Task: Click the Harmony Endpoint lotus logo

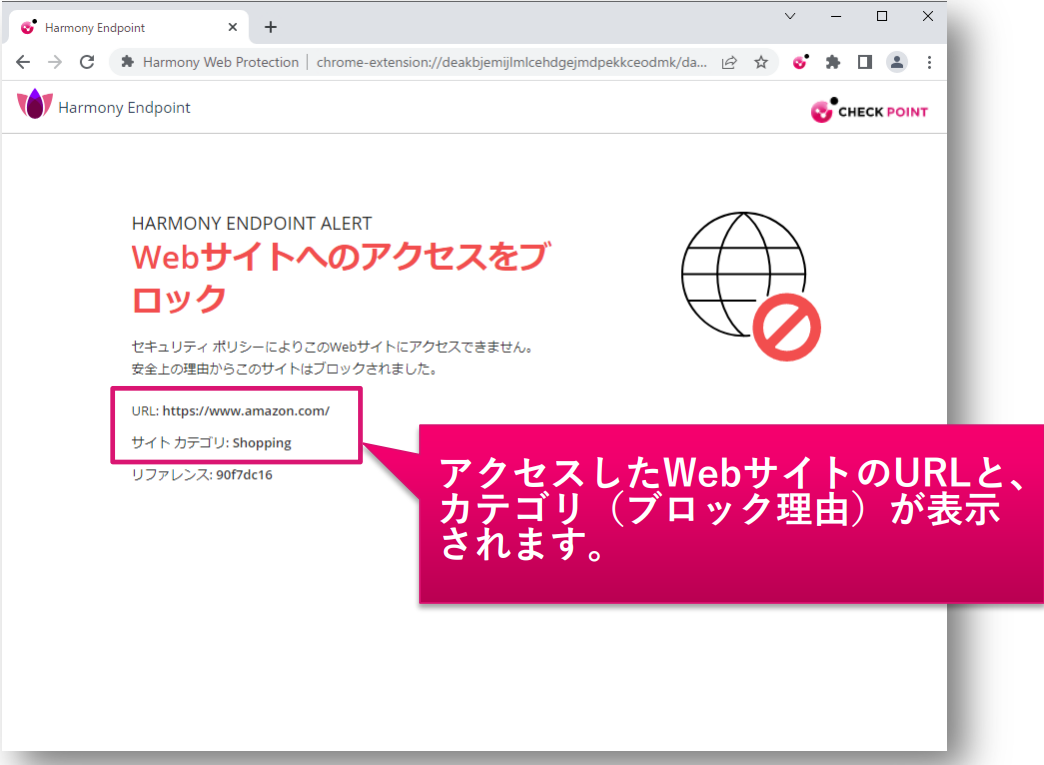Action: tap(35, 105)
